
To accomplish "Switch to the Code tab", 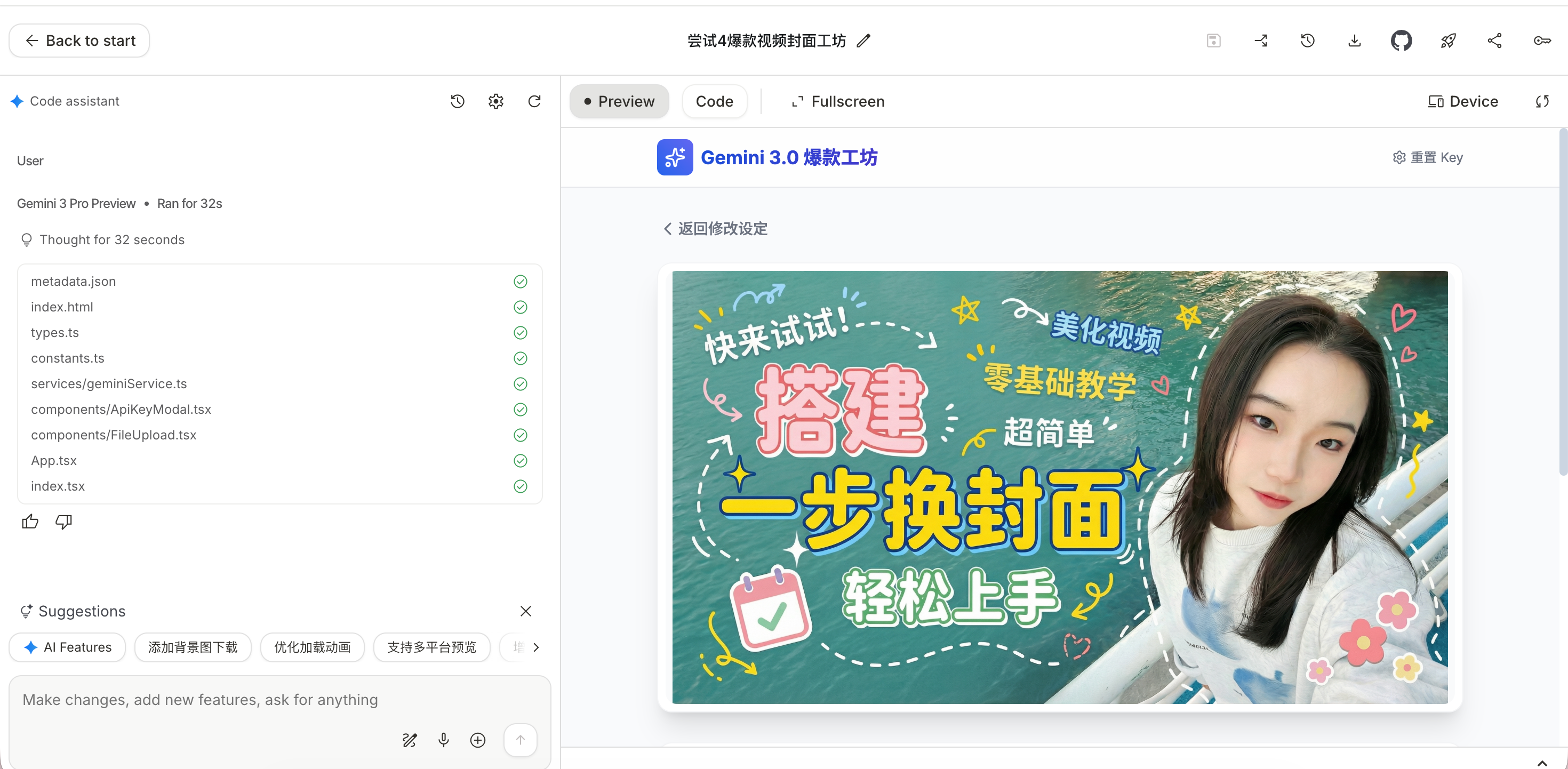I will click(x=714, y=101).
